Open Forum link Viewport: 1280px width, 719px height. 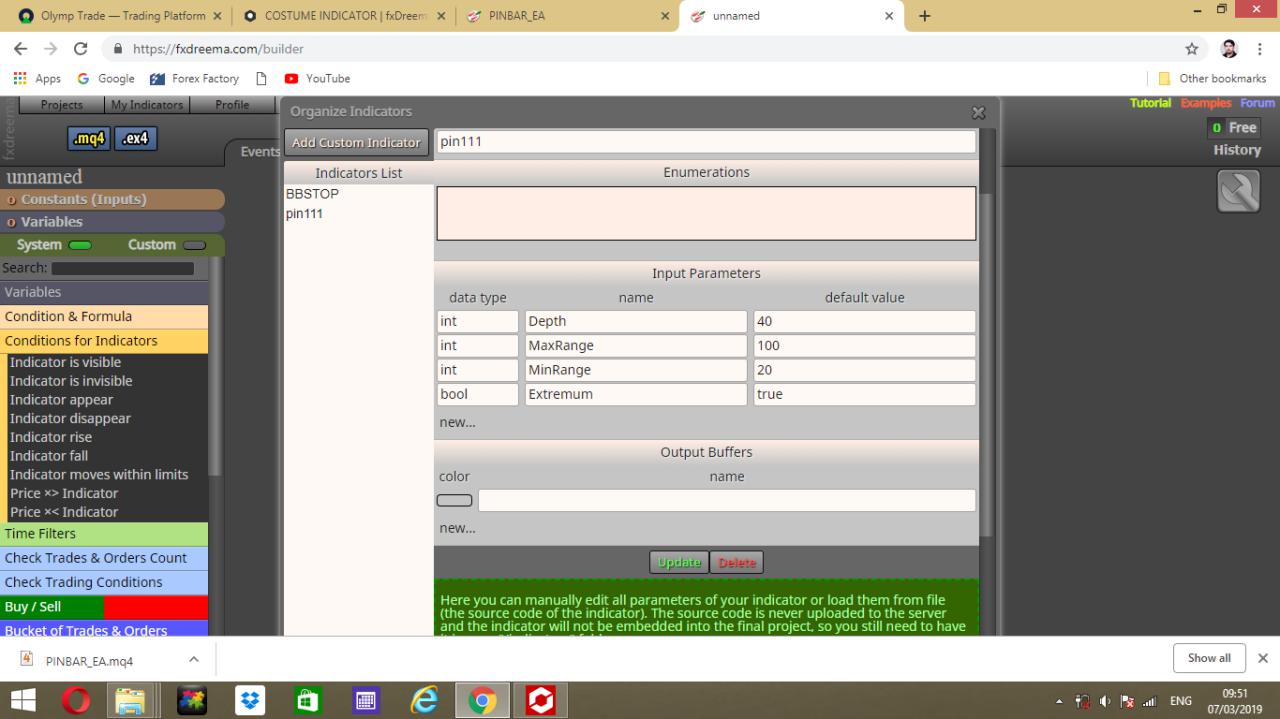point(1257,103)
